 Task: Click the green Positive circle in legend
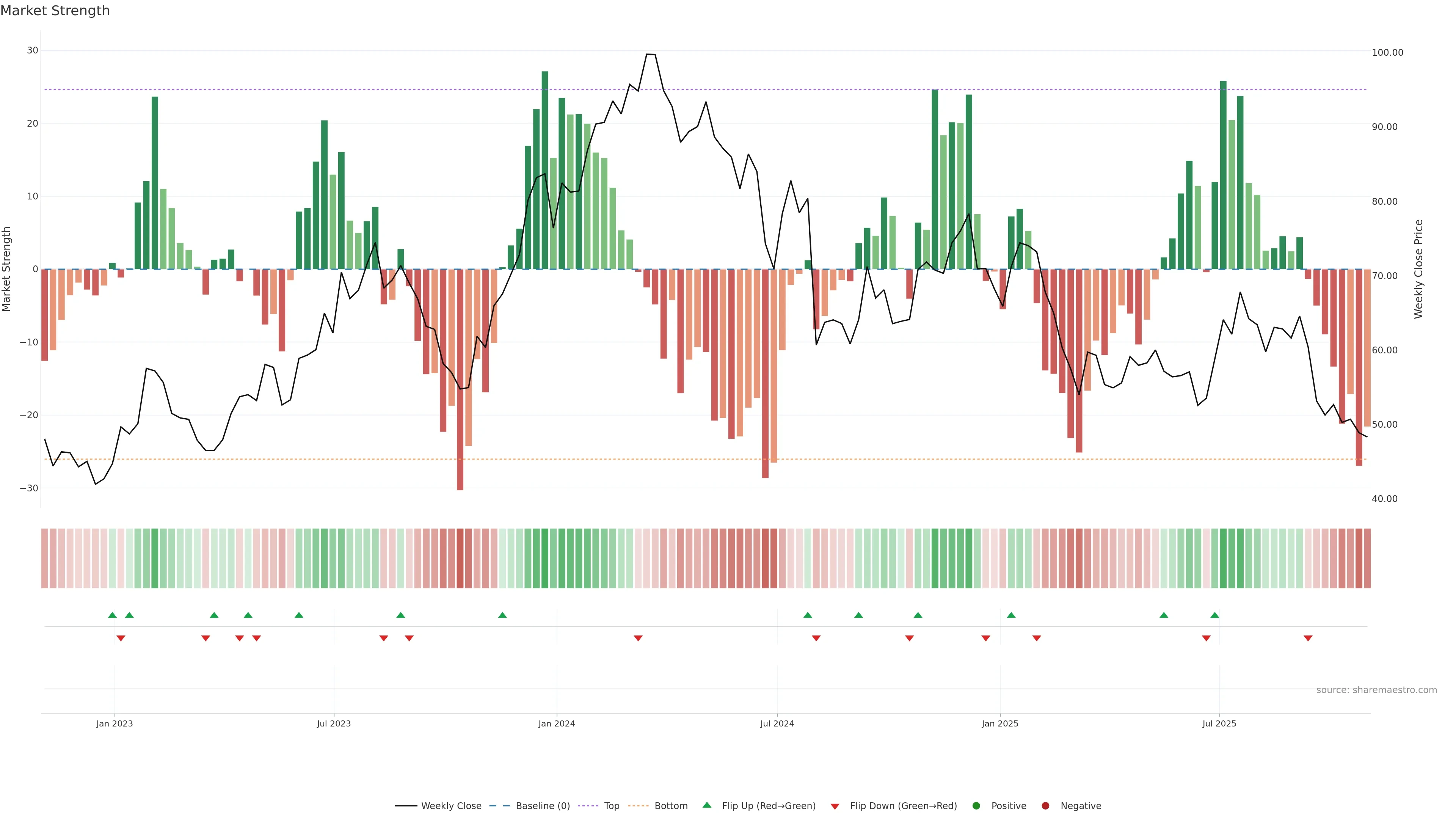point(976,806)
